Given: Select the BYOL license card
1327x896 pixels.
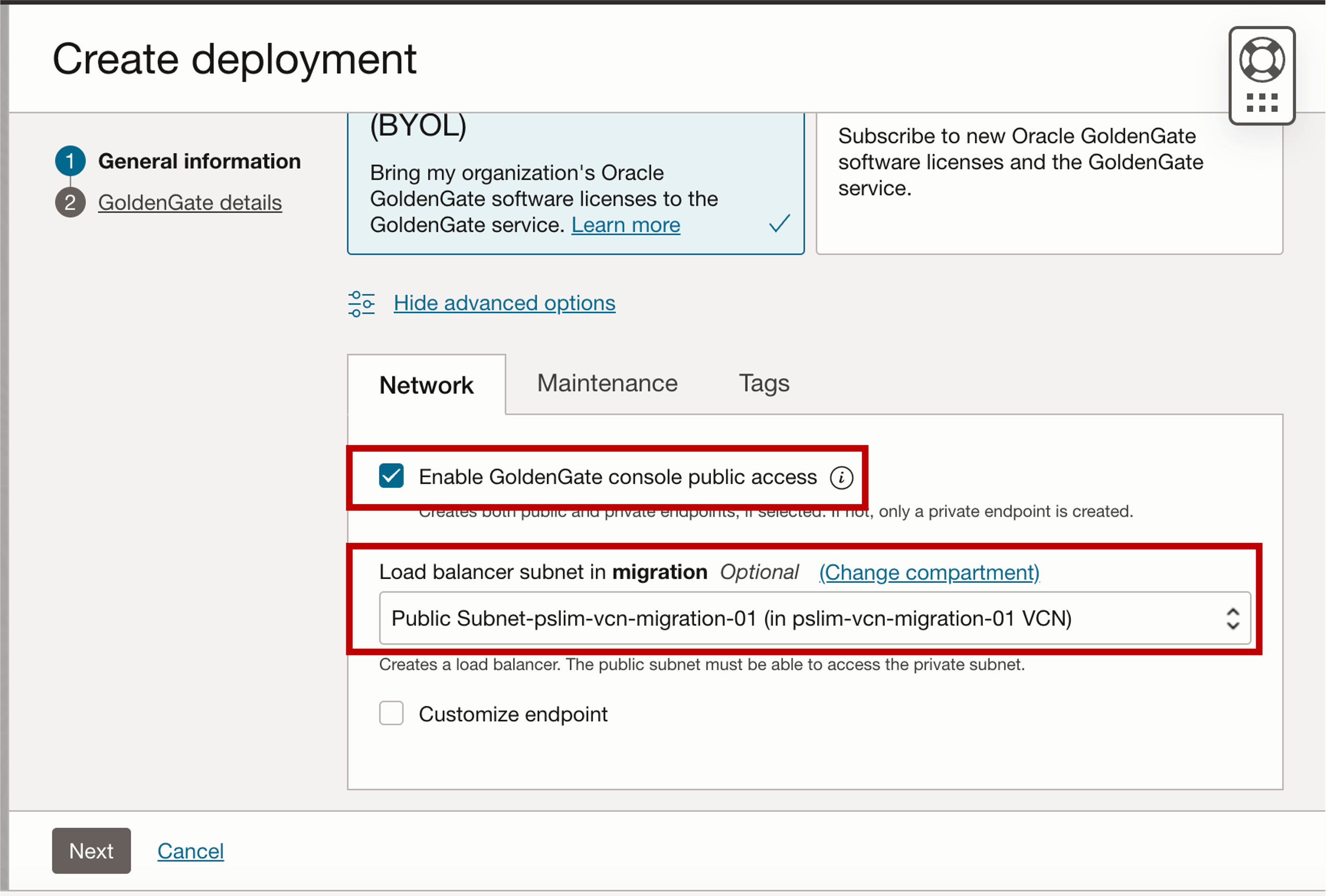Looking at the screenshot, I should pos(575,183).
